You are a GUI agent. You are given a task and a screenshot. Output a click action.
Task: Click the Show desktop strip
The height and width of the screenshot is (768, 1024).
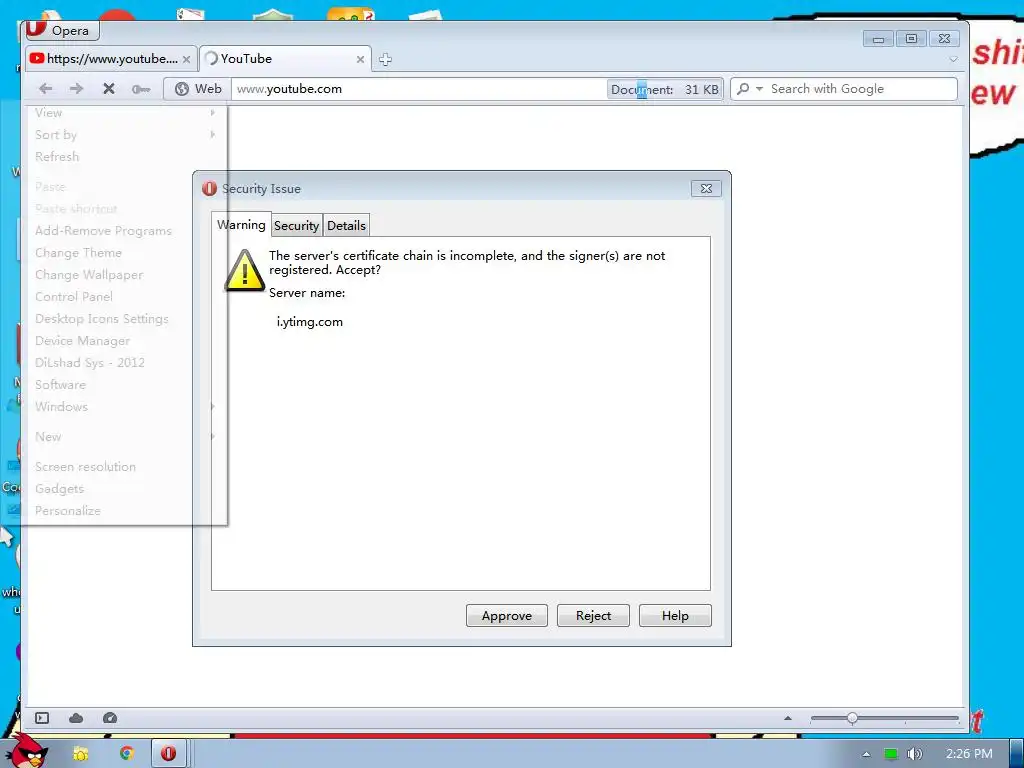click(x=1017, y=754)
